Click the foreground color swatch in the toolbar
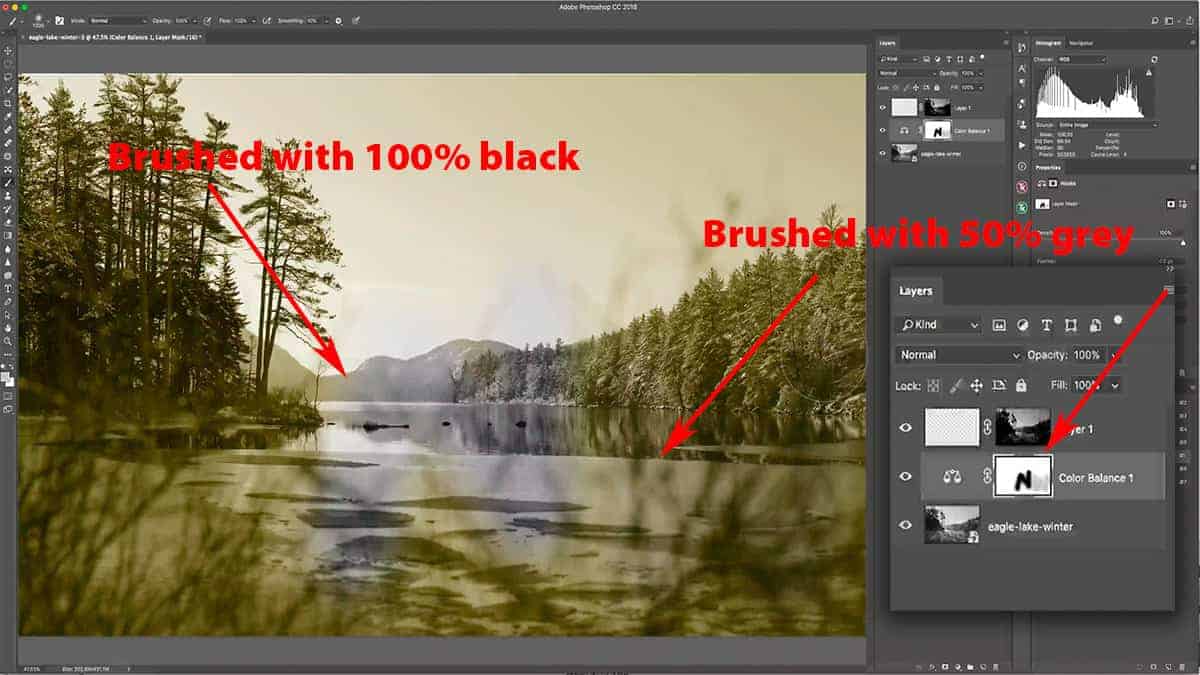The height and width of the screenshot is (675, 1200). pos(6,375)
